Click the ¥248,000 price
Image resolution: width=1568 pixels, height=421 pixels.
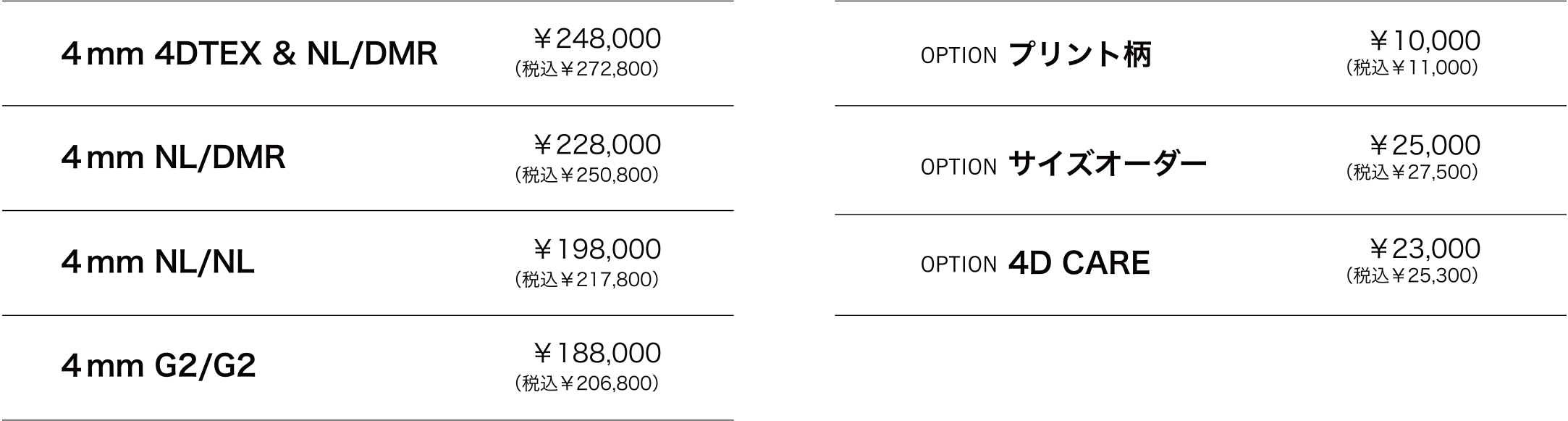pyautogui.click(x=597, y=39)
